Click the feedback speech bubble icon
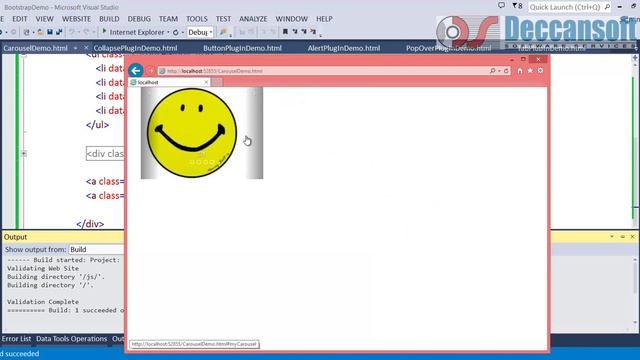This screenshot has height=360, width=640. tap(501, 5)
